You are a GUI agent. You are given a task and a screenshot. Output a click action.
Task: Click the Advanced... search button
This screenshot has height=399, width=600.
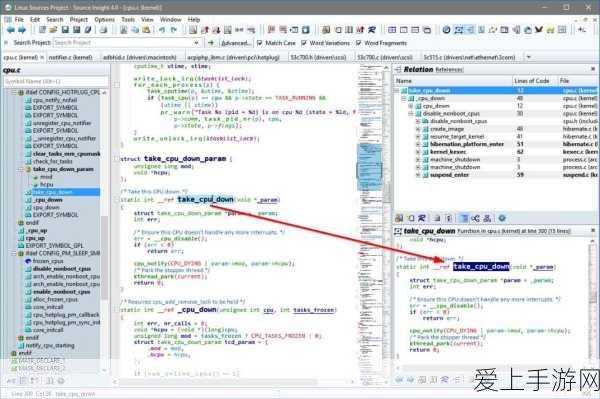tap(236, 43)
